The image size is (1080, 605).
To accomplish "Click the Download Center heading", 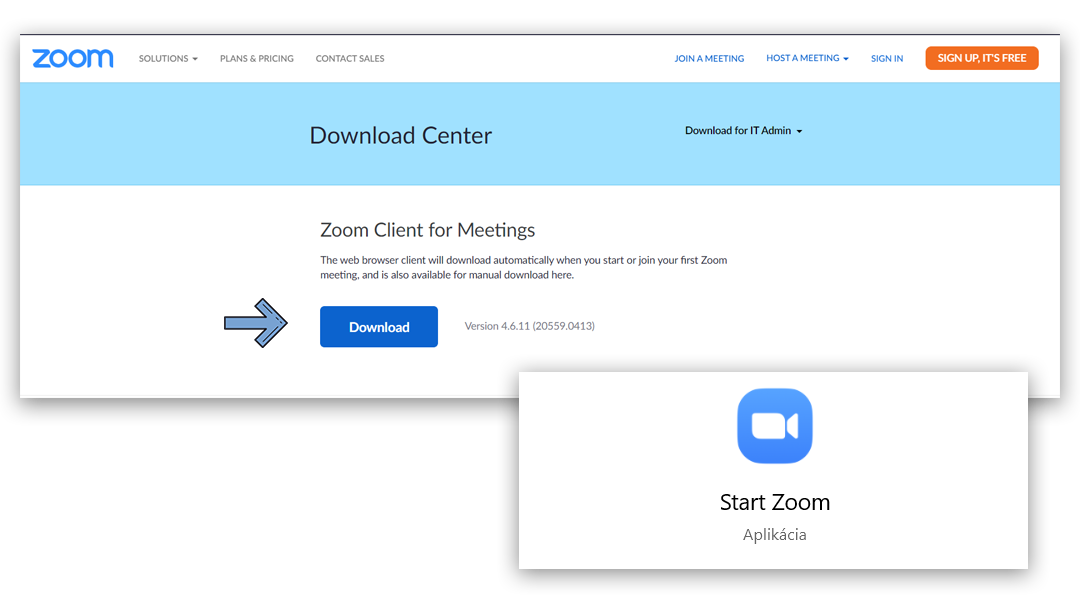I will pyautogui.click(x=401, y=135).
